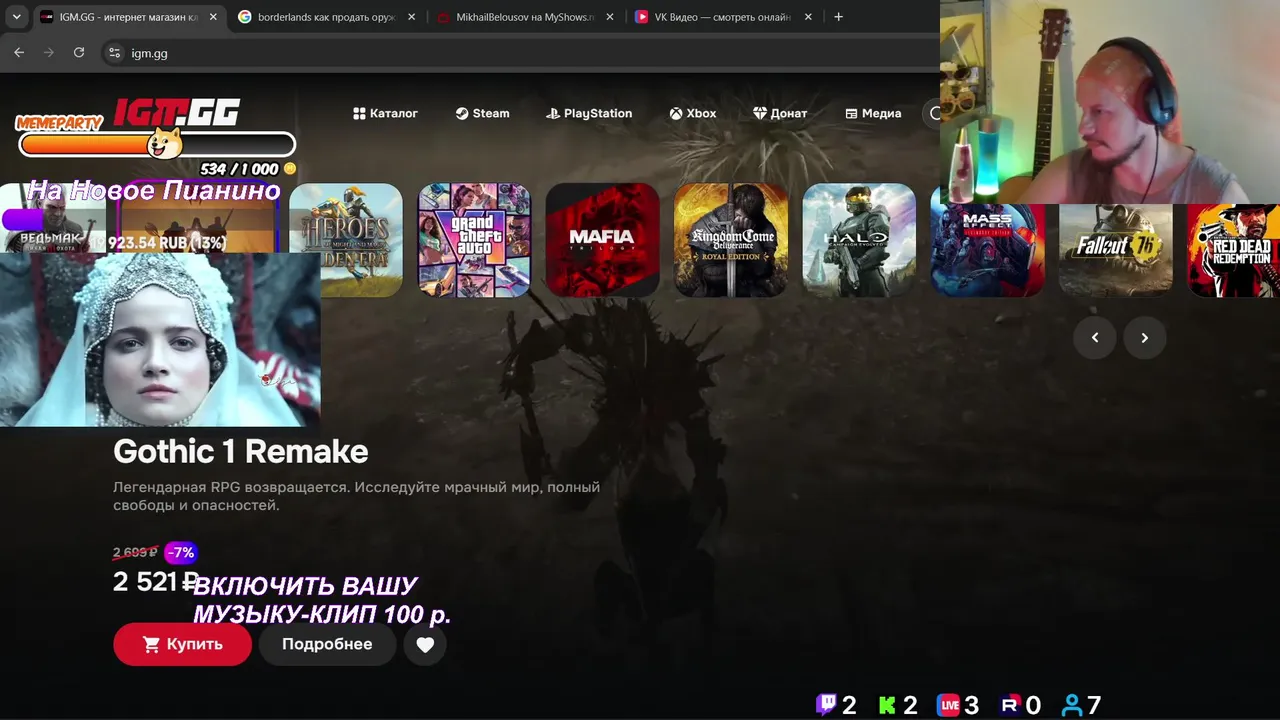
Task: Close the borderlands Google search tab
Action: coord(411,17)
